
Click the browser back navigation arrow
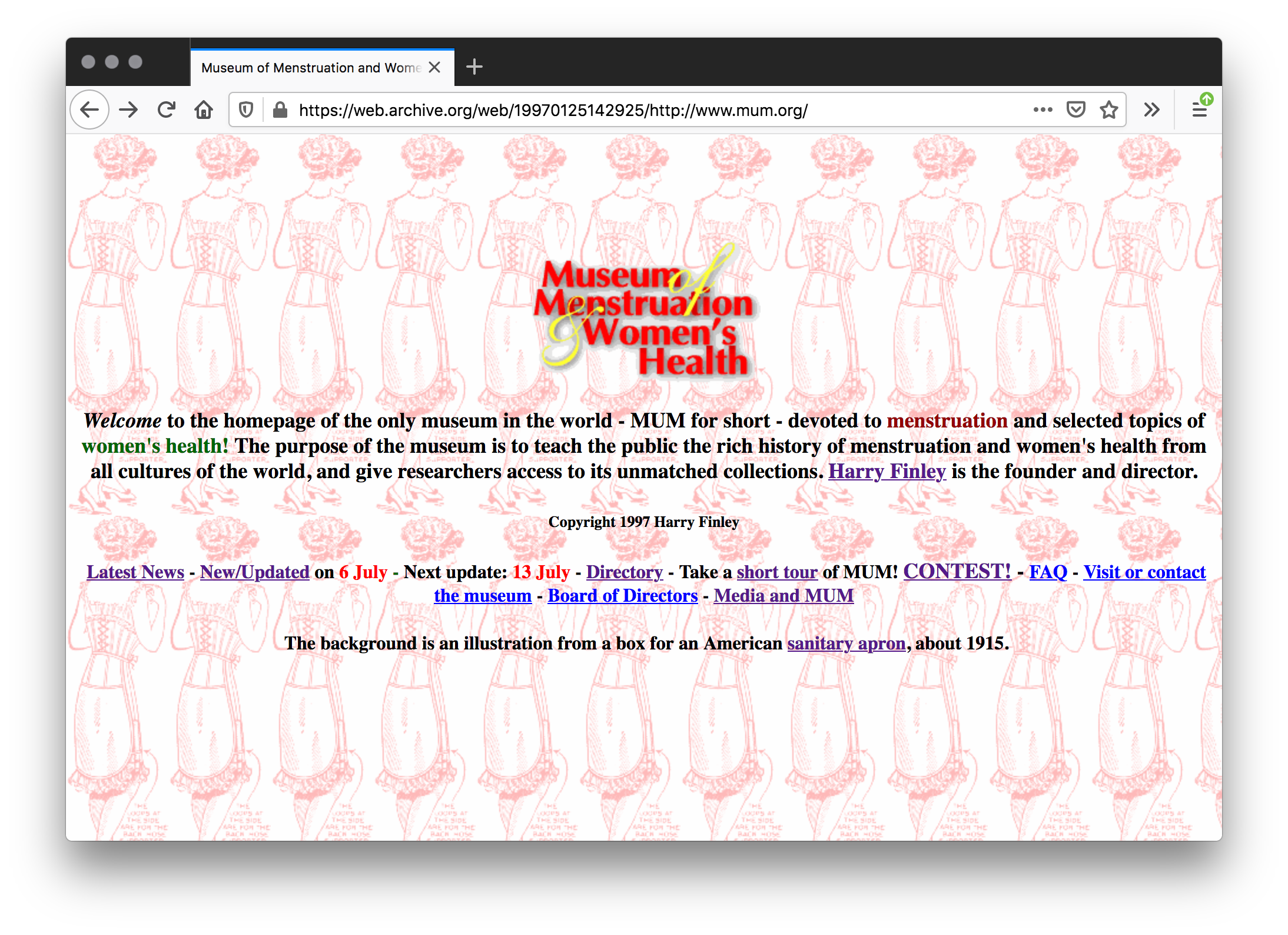[90, 110]
